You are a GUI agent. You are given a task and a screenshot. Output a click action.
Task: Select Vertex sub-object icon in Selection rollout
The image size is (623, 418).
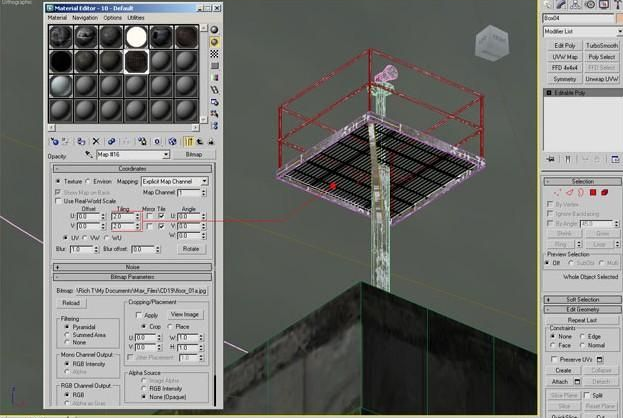coord(557,193)
